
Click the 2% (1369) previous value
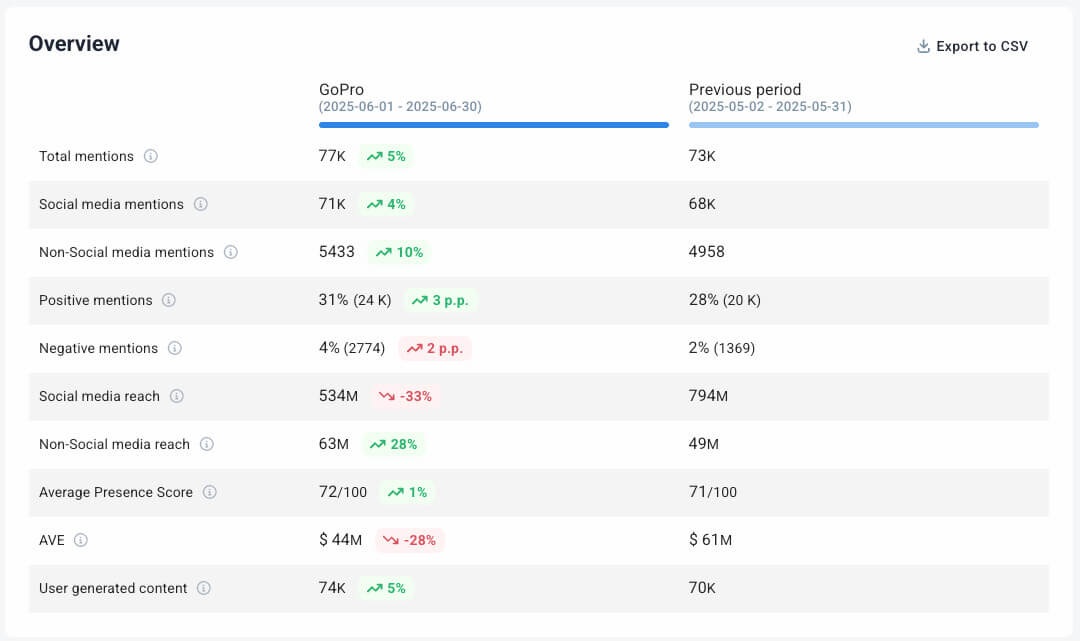coord(722,348)
